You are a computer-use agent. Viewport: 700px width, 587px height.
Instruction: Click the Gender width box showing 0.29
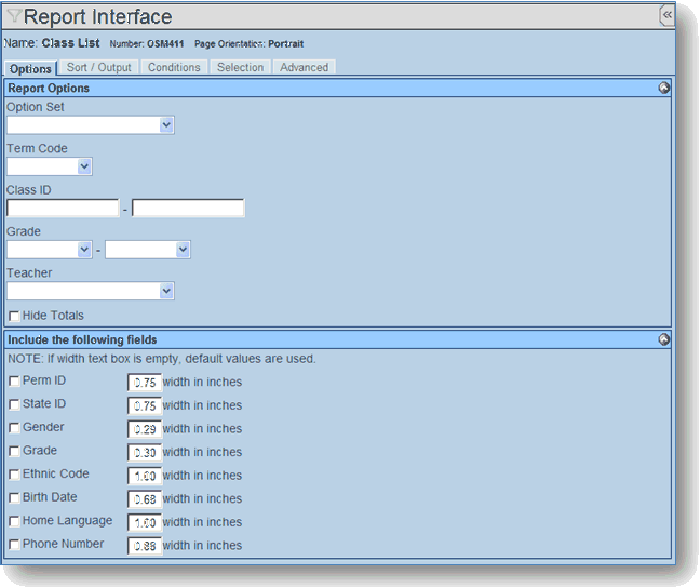(145, 429)
